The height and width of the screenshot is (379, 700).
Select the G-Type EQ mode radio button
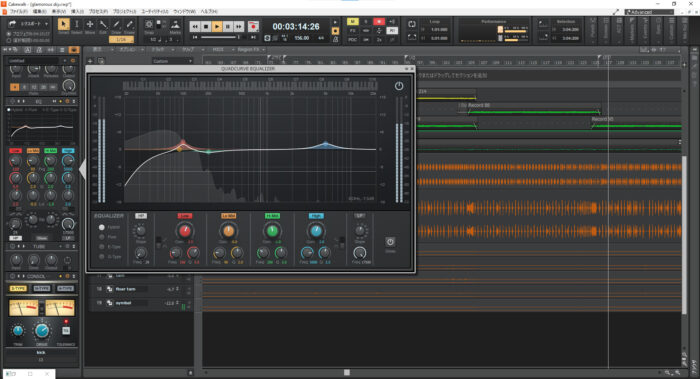(102, 257)
